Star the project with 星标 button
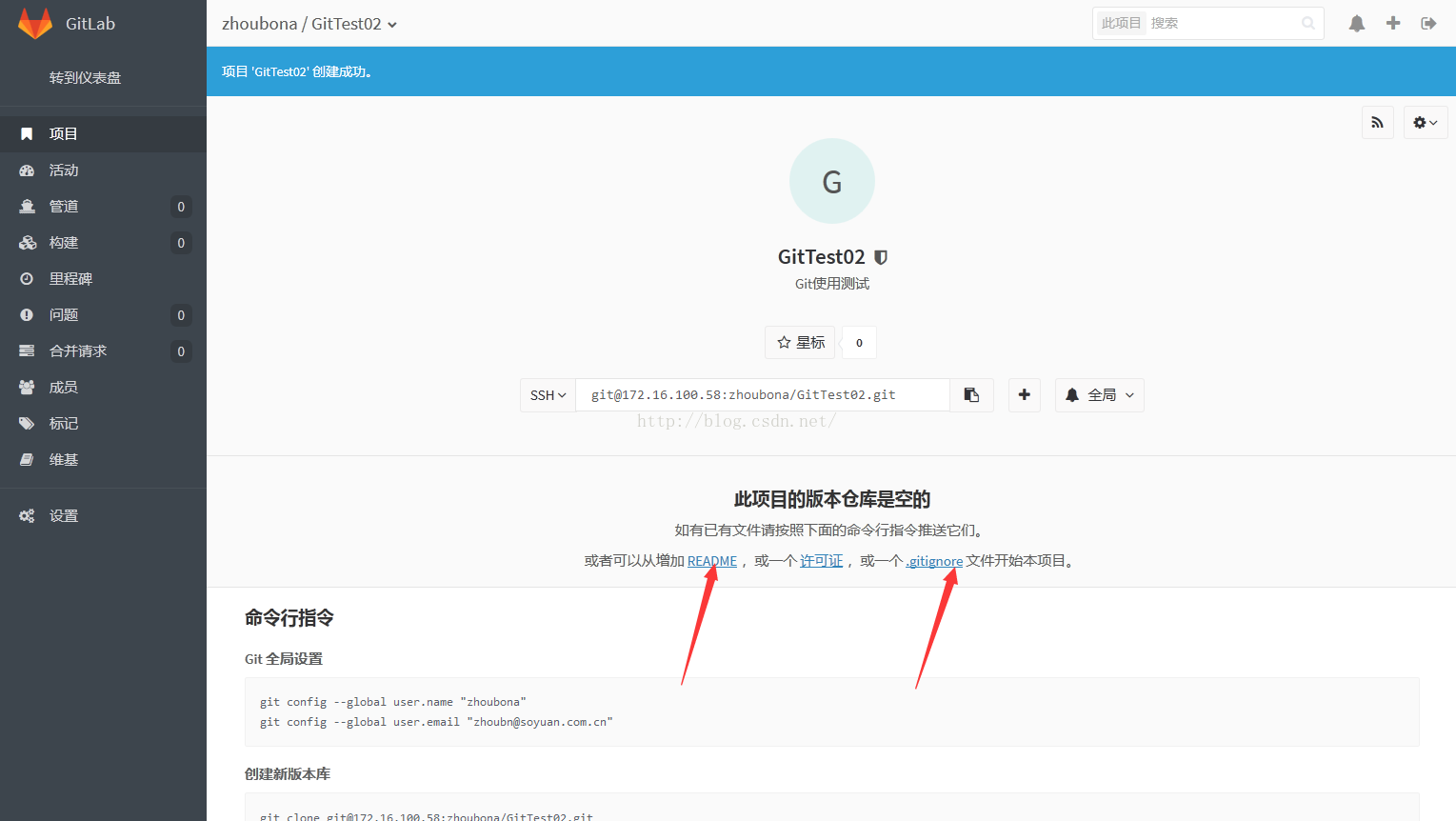The image size is (1456, 821). click(801, 343)
